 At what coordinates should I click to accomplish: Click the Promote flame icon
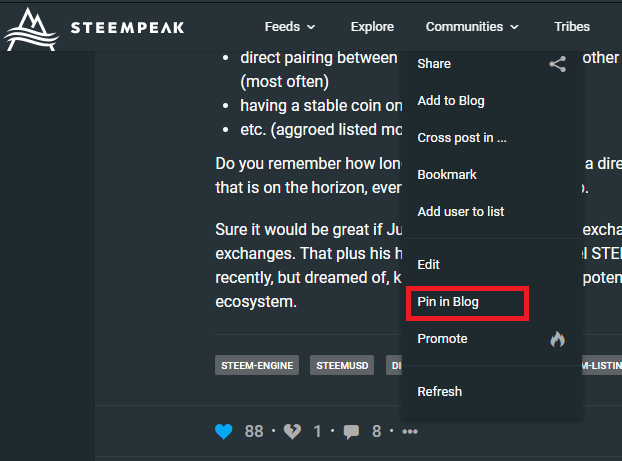tap(557, 339)
